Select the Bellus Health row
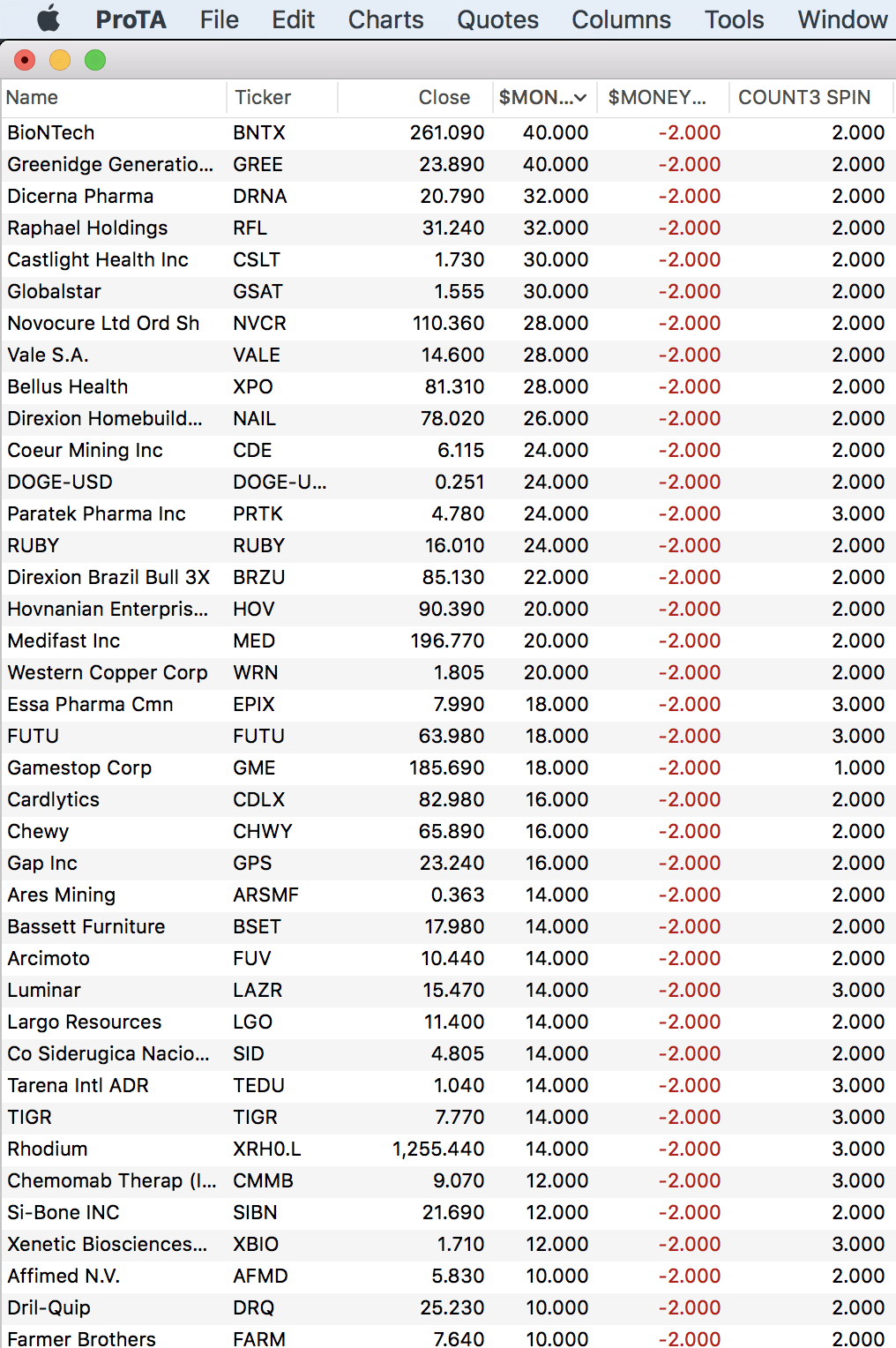Screen dimensions: 896x1348 click(448, 386)
